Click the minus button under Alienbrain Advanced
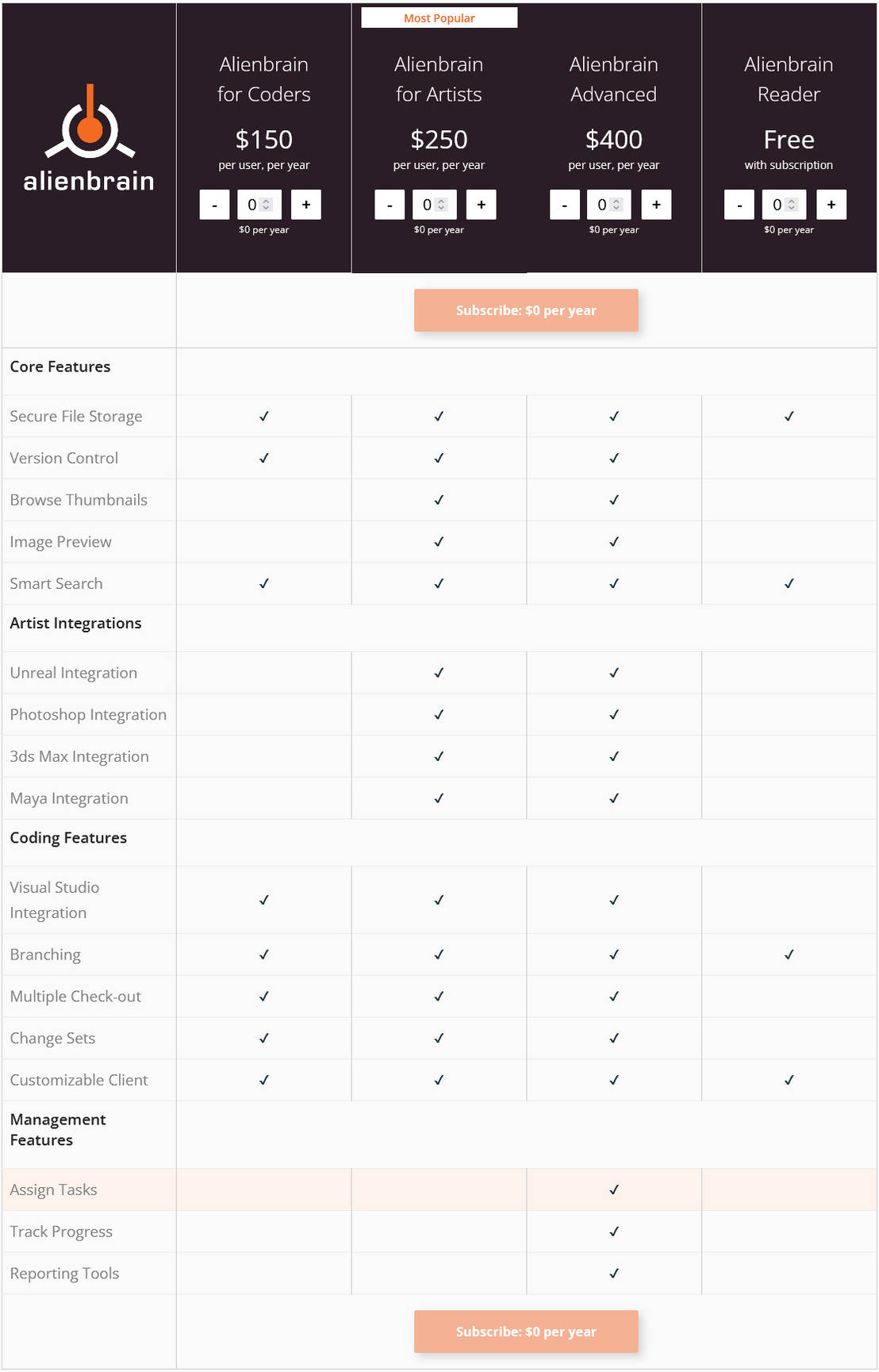 click(564, 204)
